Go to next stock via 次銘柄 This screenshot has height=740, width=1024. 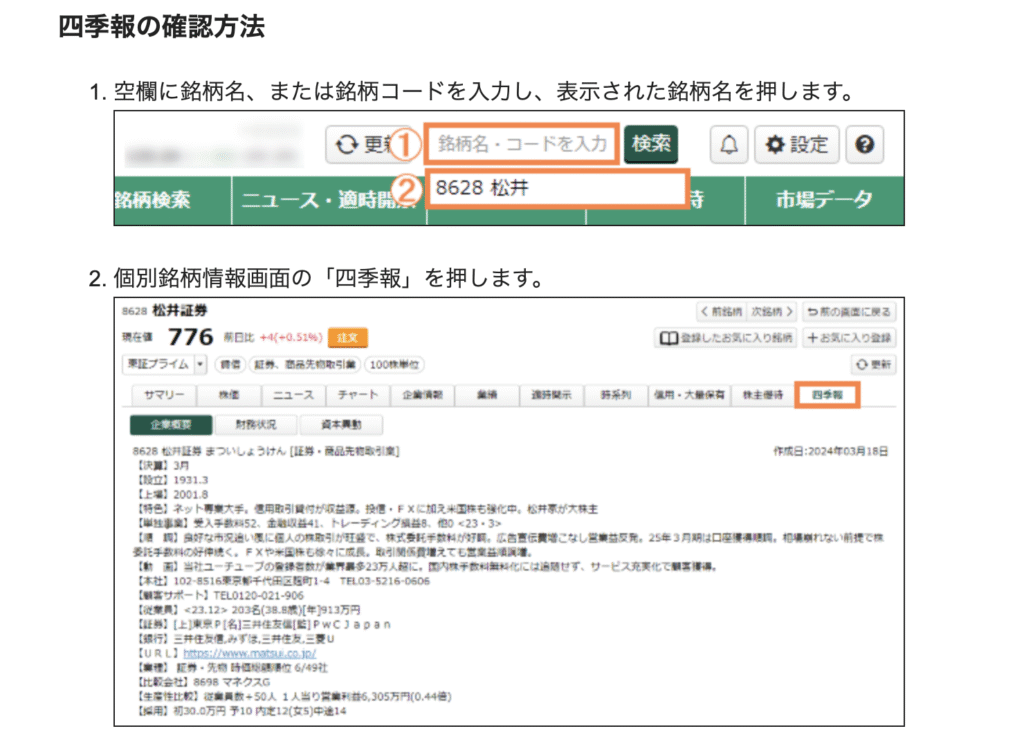tap(772, 312)
